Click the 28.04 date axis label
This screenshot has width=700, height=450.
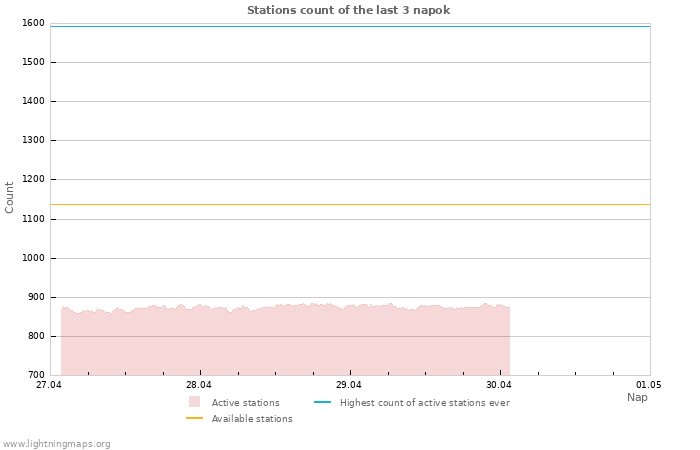pos(199,385)
